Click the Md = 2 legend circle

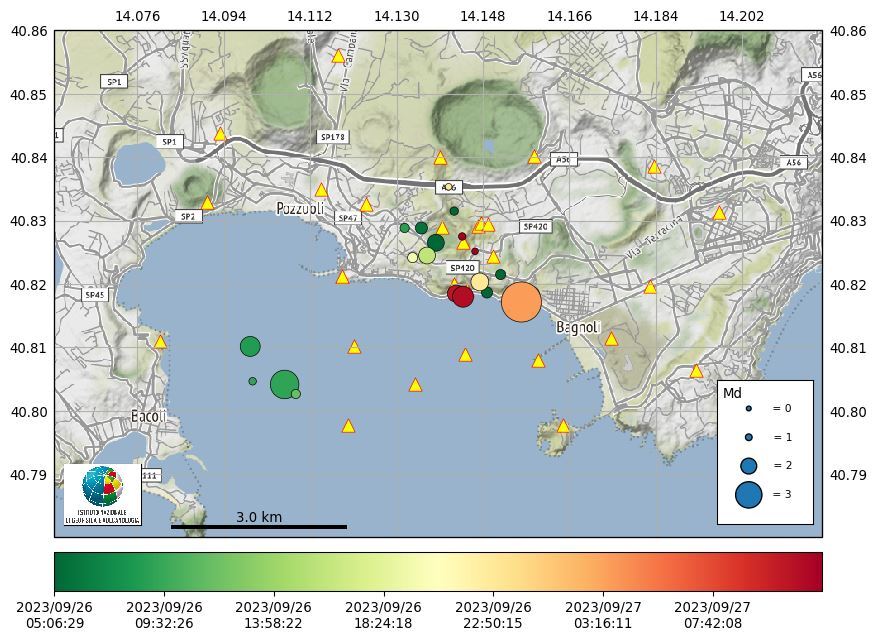[748, 465]
